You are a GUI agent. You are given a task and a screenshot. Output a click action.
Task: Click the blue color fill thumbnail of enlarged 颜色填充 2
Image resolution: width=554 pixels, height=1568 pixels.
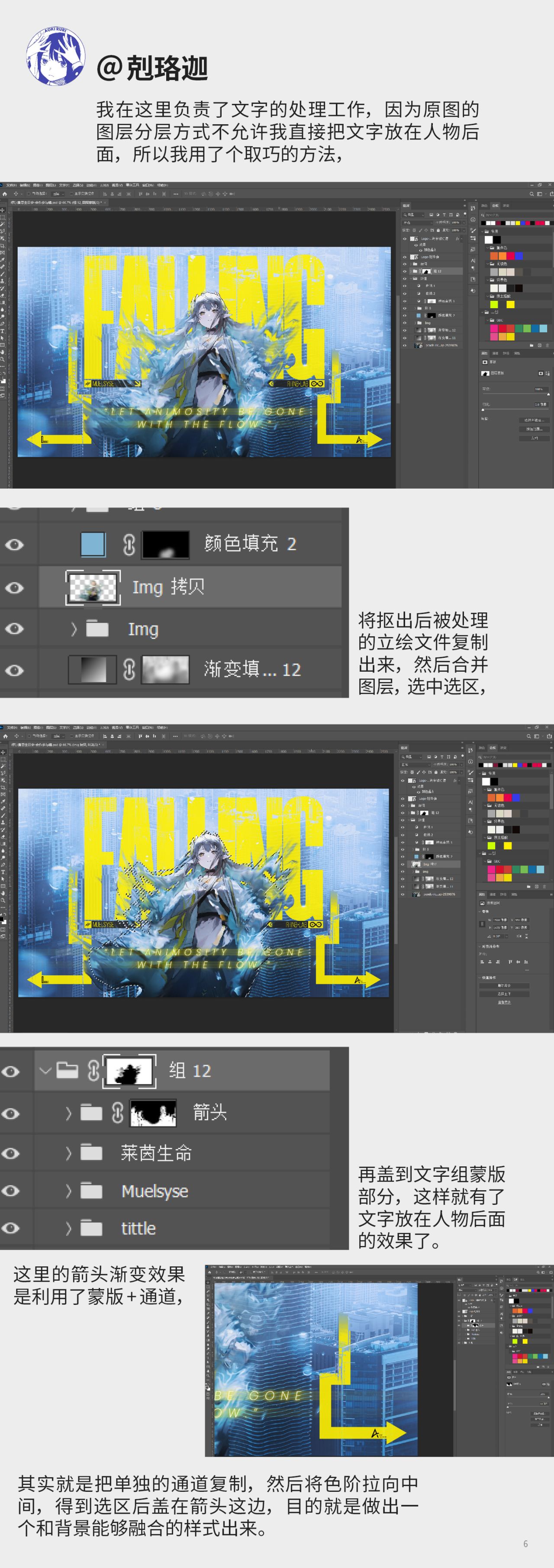pyautogui.click(x=93, y=544)
